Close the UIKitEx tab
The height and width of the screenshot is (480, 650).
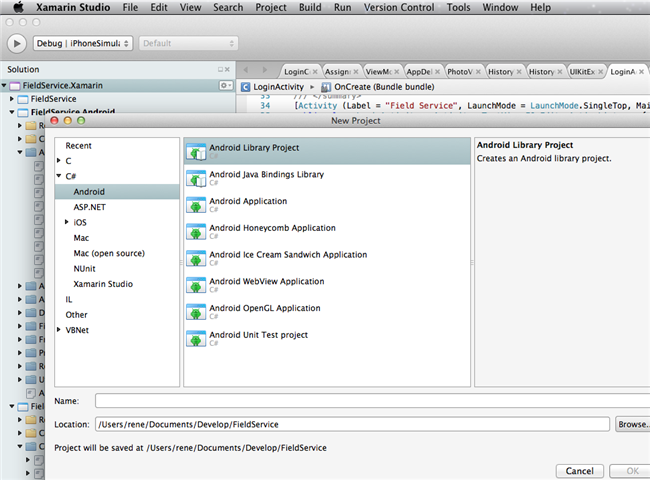(x=600, y=72)
